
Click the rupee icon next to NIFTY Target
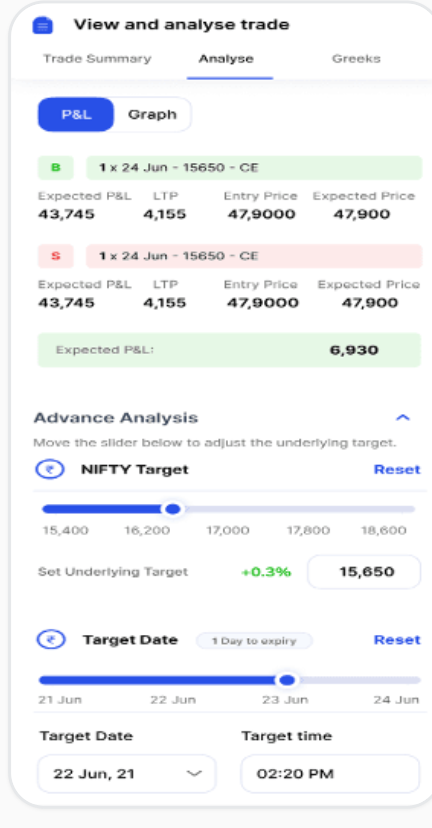click(x=50, y=469)
